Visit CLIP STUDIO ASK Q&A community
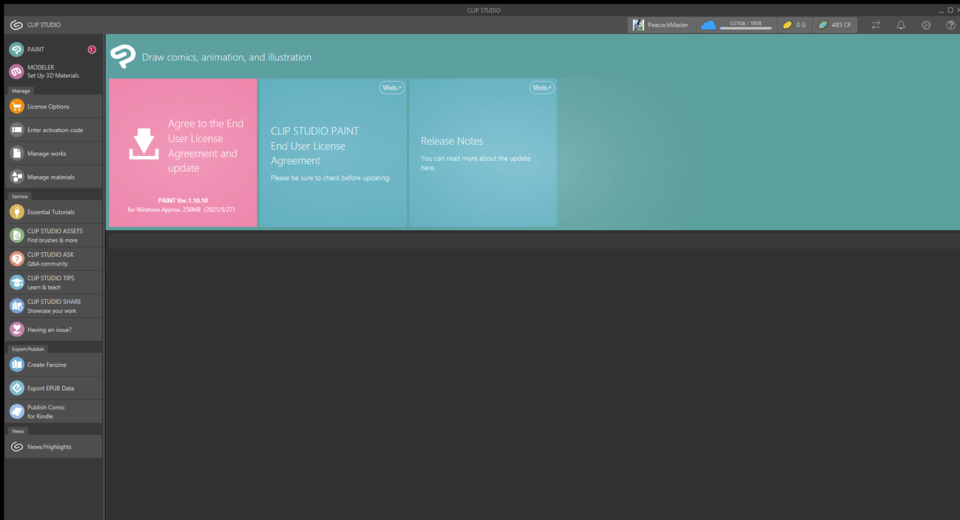Screen dimensions: 960x520 53,259
